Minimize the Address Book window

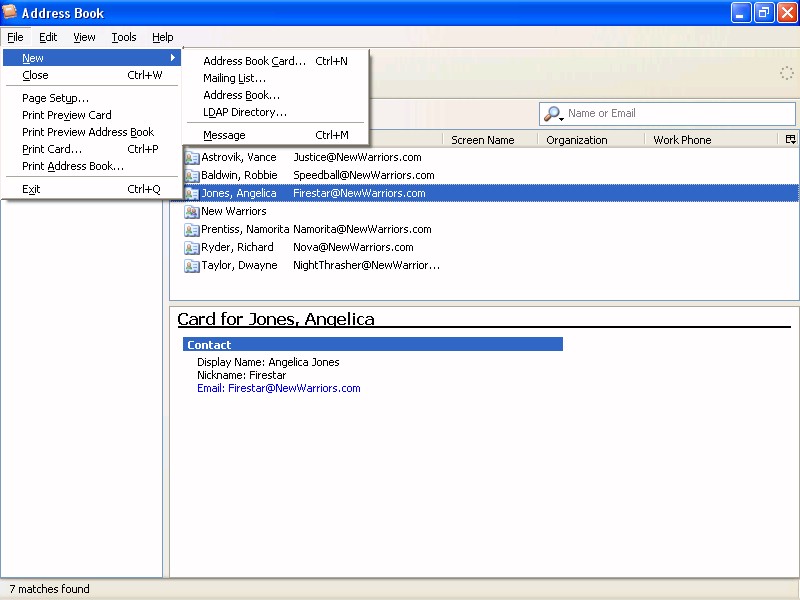[x=741, y=13]
